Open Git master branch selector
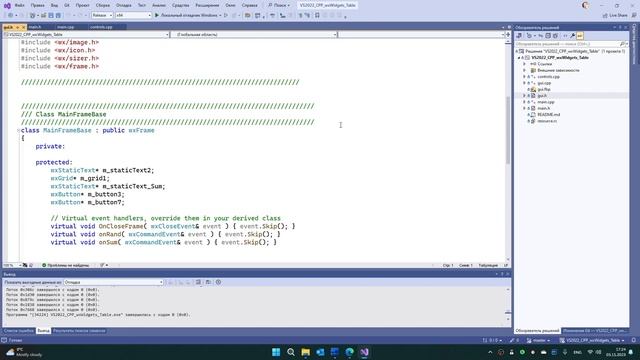Image resolution: width=640 pixels, height=360 pixels. (x=538, y=340)
